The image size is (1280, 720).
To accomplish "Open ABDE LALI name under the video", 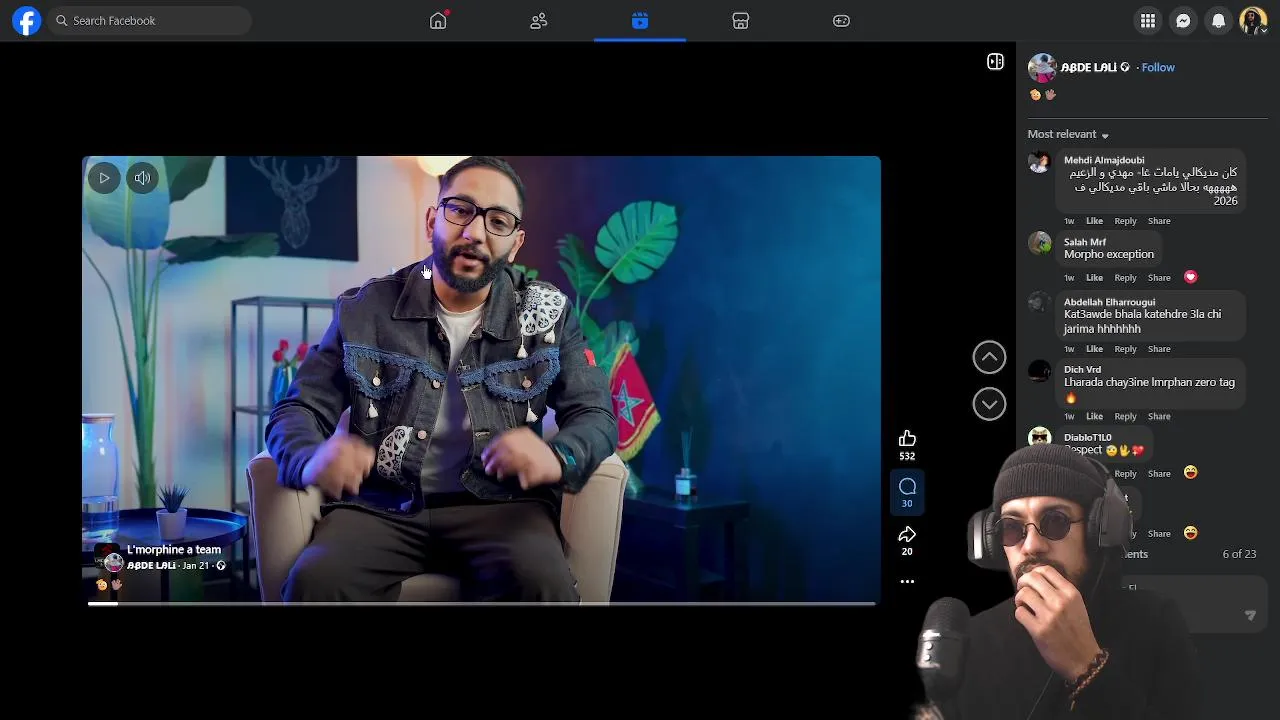I will (151, 566).
